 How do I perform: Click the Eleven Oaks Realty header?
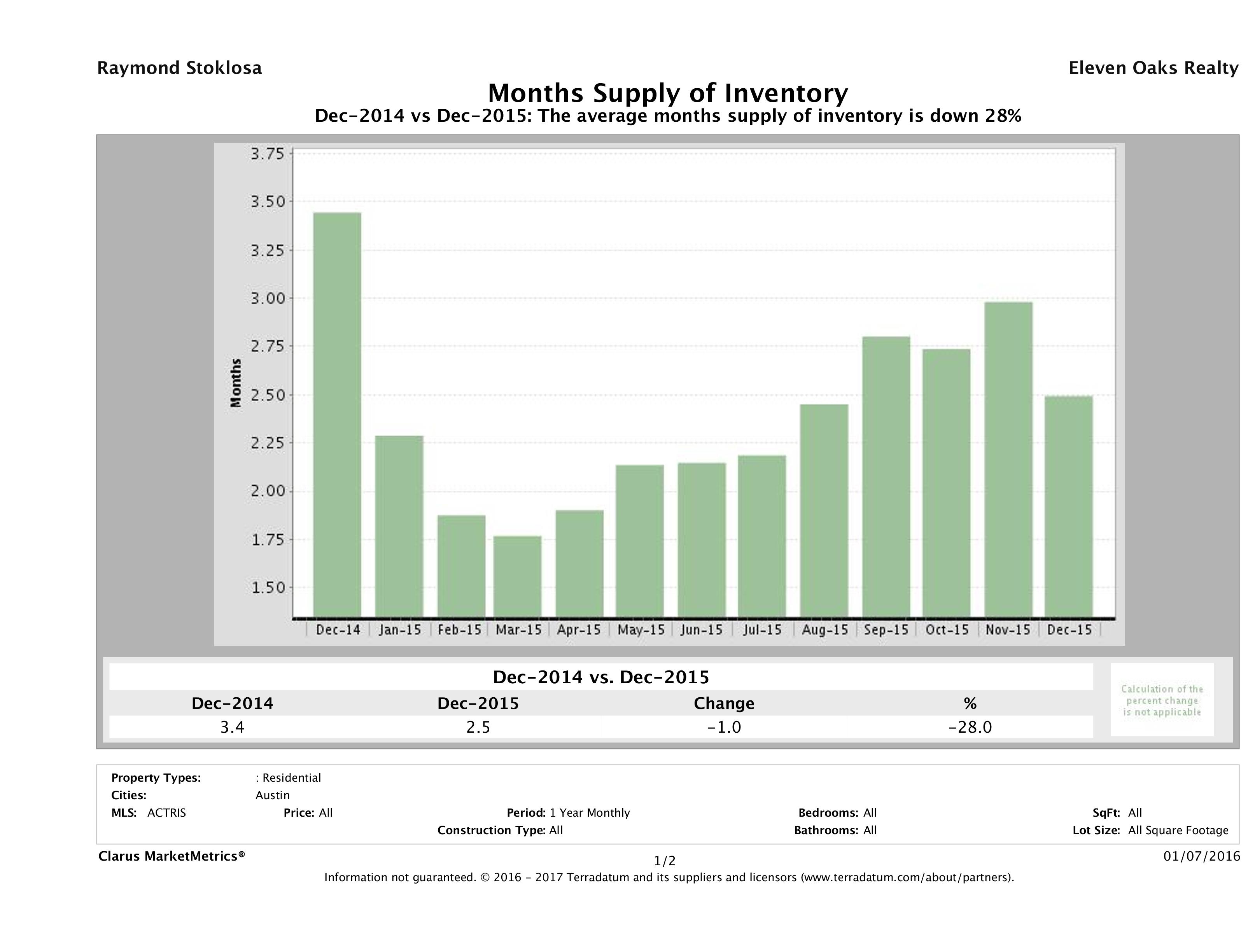[x=1153, y=68]
